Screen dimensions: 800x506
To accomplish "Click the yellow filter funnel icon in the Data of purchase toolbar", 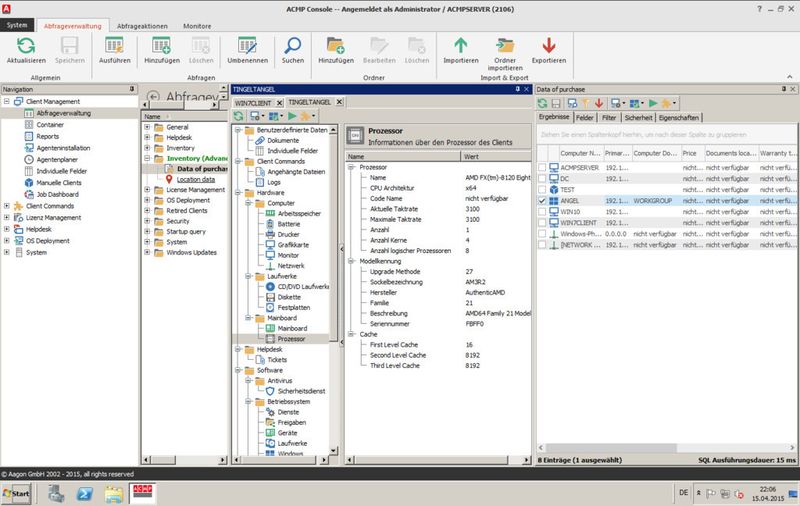I will click(x=586, y=104).
